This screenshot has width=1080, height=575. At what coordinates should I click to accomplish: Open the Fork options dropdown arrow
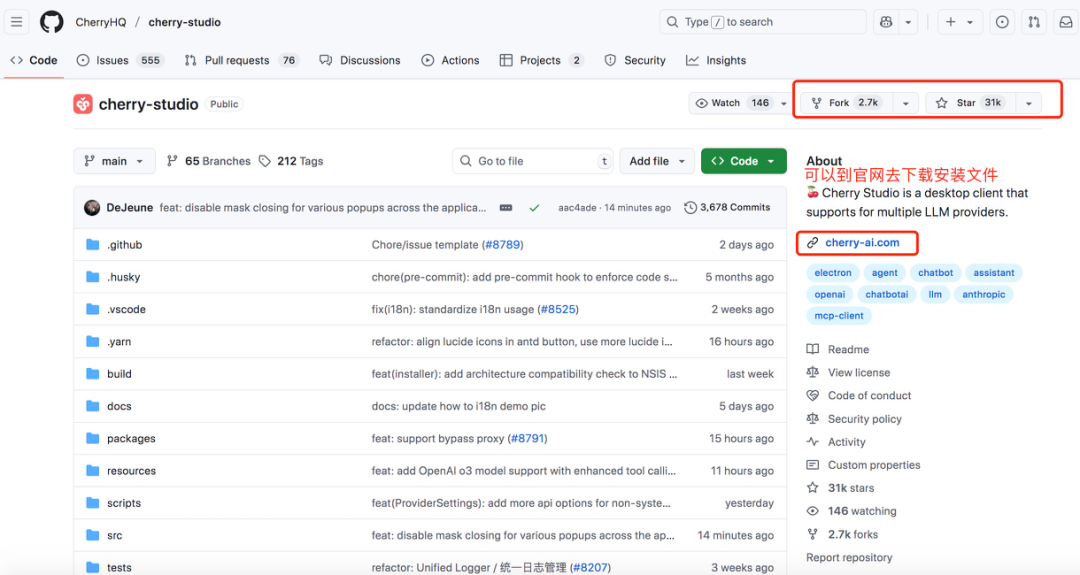tap(906, 103)
